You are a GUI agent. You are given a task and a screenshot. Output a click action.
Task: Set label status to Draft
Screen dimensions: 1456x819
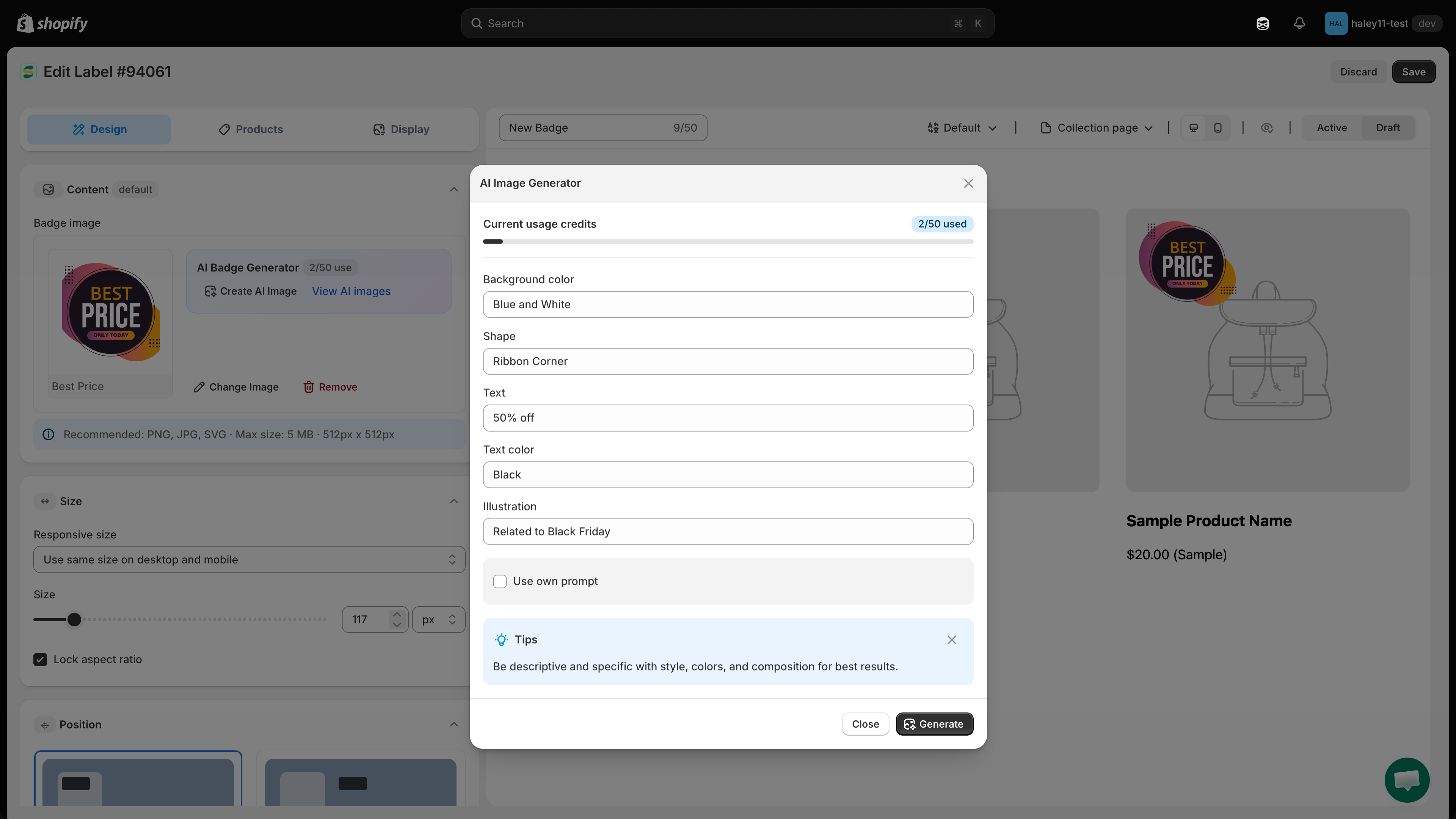(1388, 128)
